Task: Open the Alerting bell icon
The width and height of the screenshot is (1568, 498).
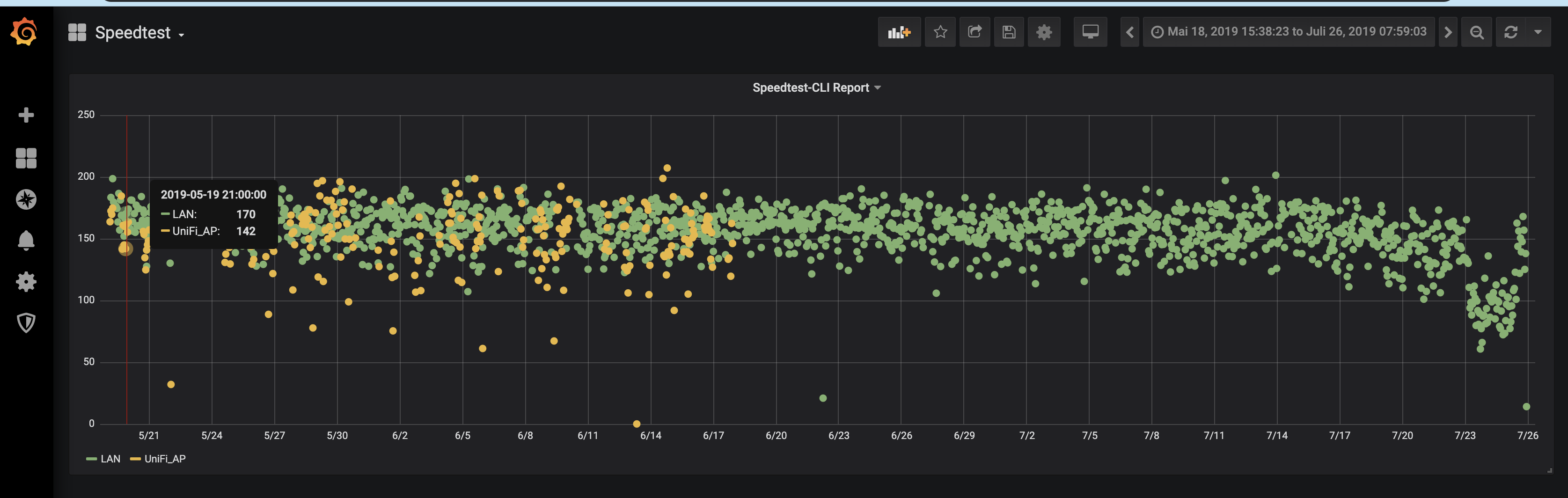Action: [26, 241]
